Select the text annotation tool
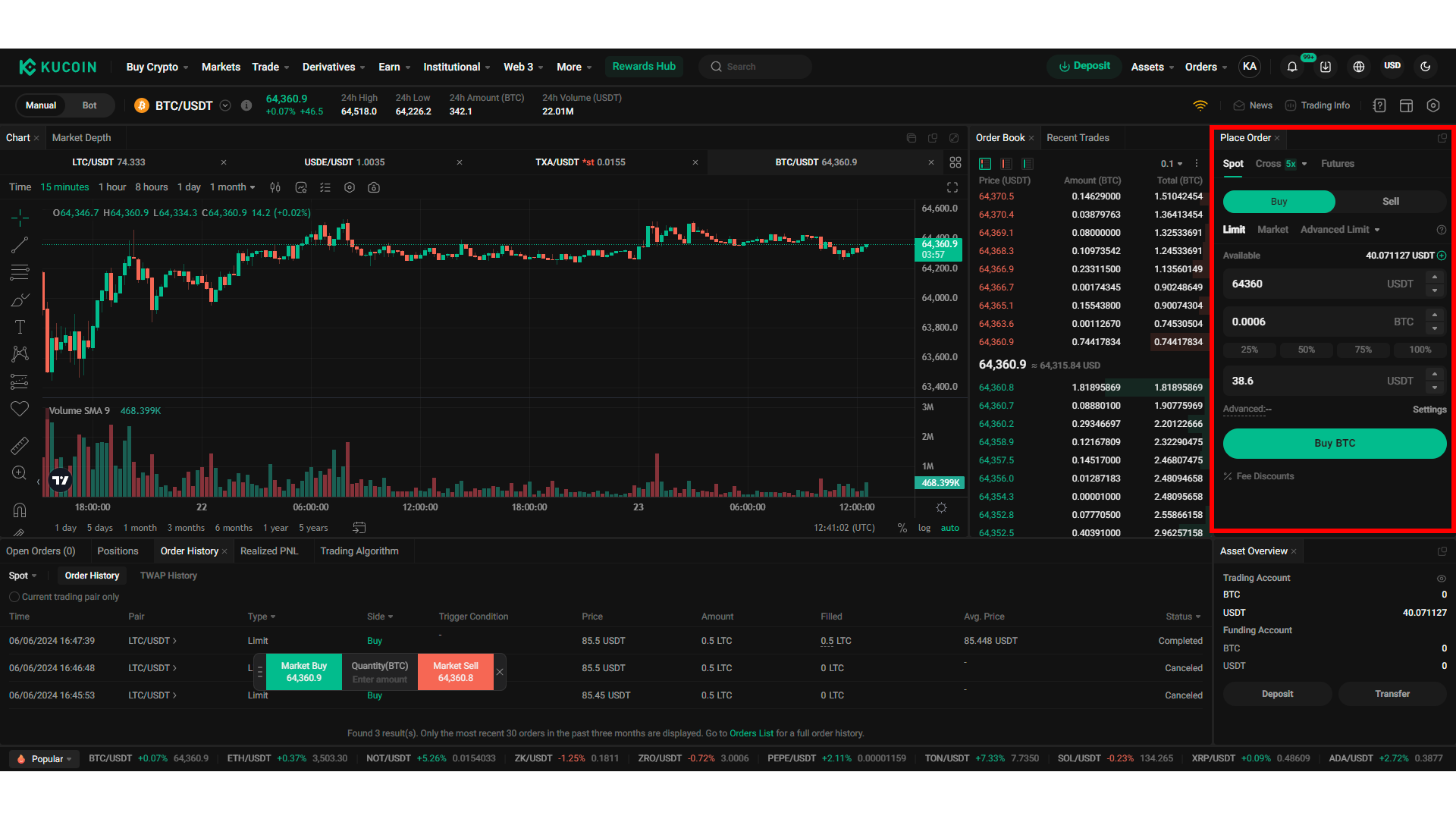Screen dimensions: 1456x819 (20, 327)
